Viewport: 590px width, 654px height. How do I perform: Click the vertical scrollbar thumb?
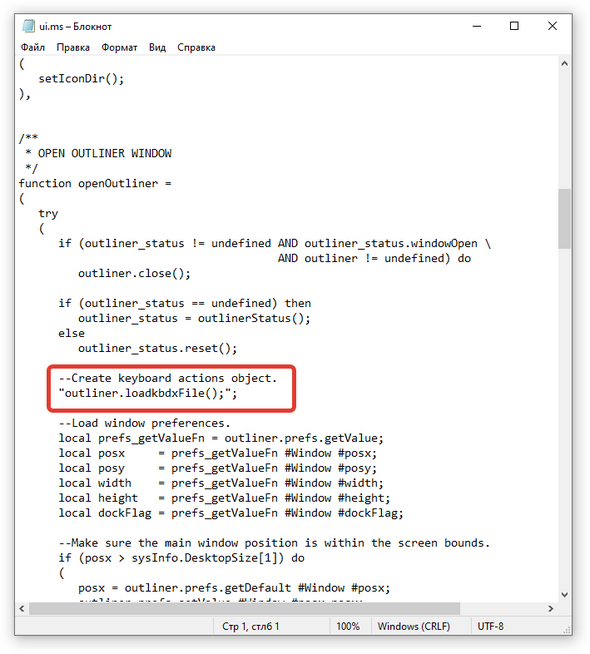pos(565,219)
